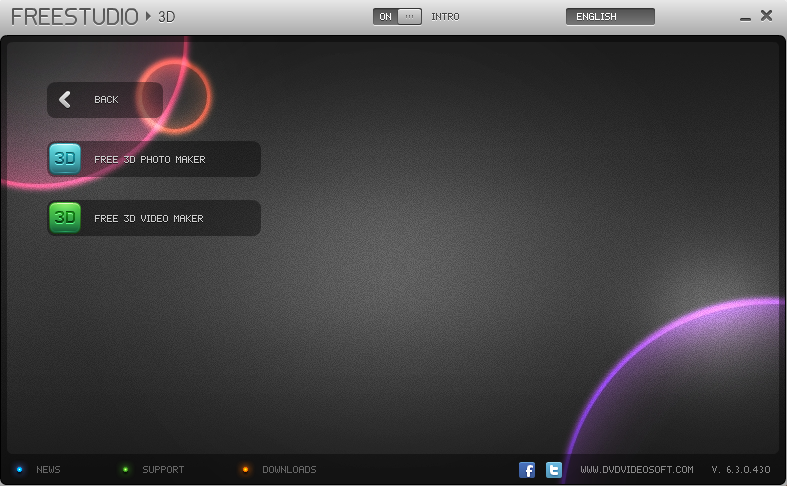Launch Free 3D Photo Maker
Viewport: 787px width, 486px height.
[x=154, y=159]
